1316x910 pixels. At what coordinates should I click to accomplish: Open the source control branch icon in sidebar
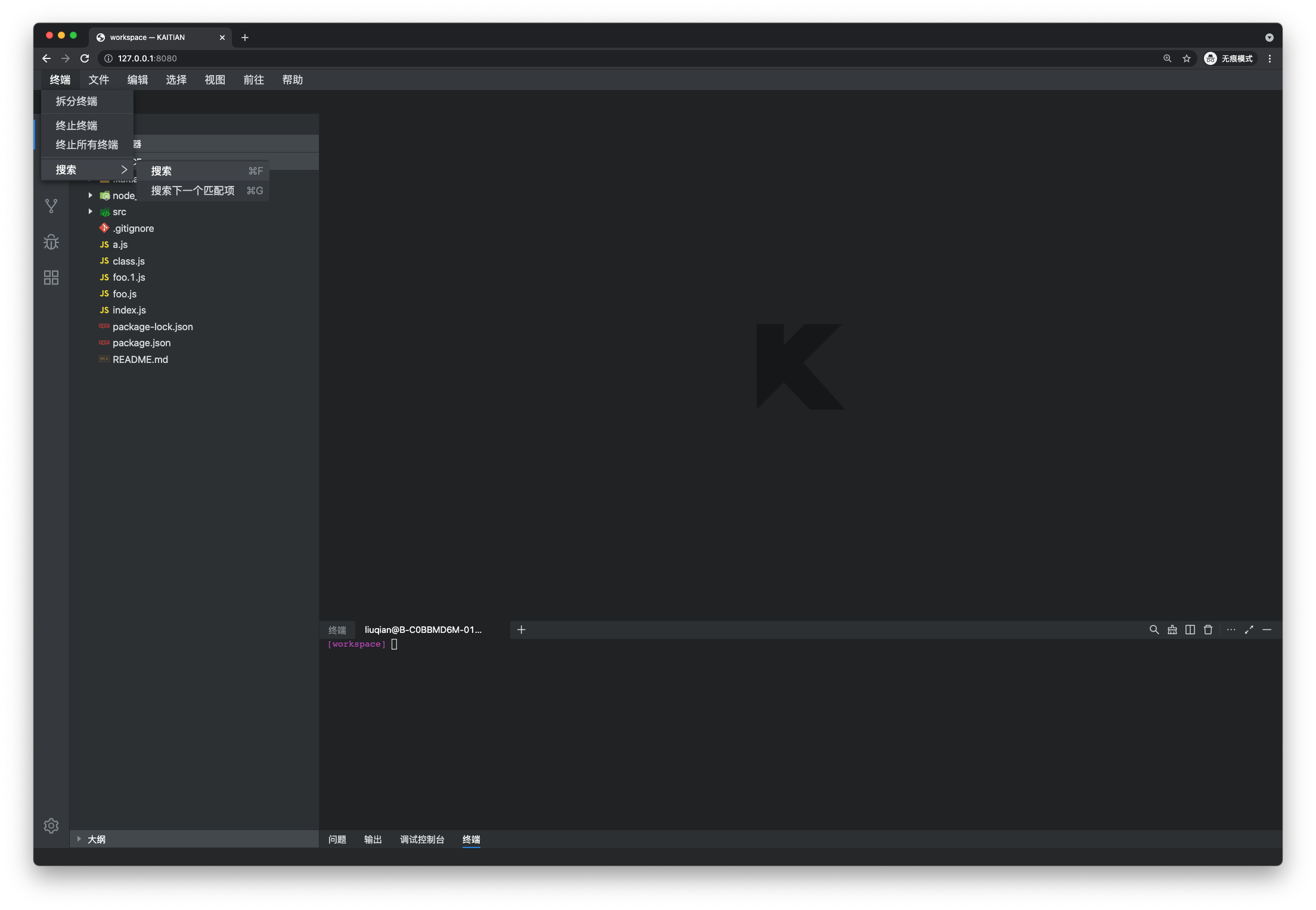click(51, 206)
